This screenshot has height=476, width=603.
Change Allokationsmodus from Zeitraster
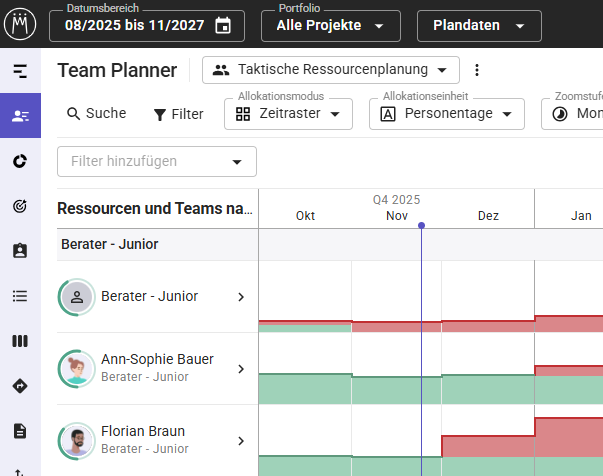click(288, 114)
